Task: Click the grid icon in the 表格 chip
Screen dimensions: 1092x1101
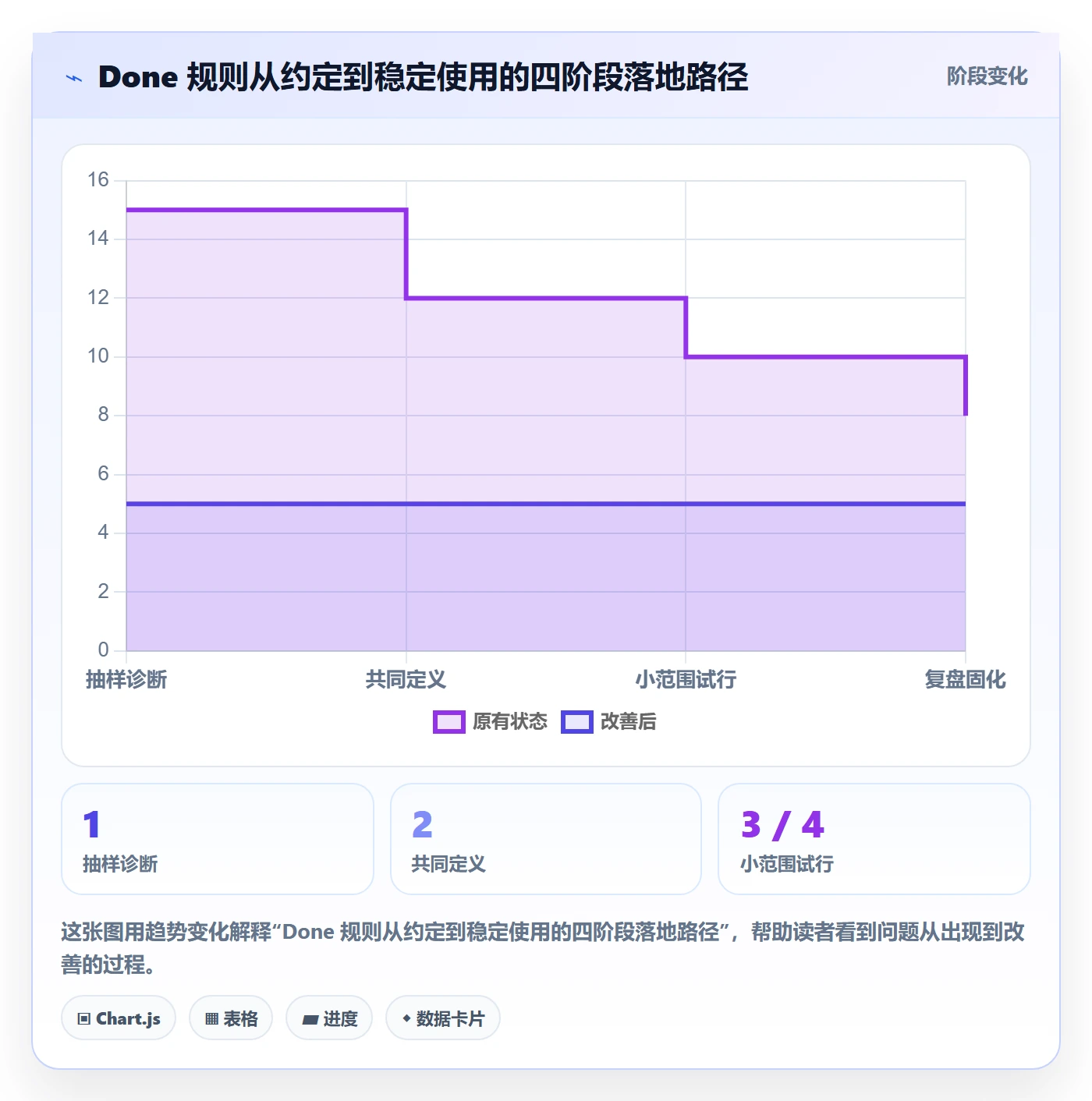Action: coord(211,1019)
